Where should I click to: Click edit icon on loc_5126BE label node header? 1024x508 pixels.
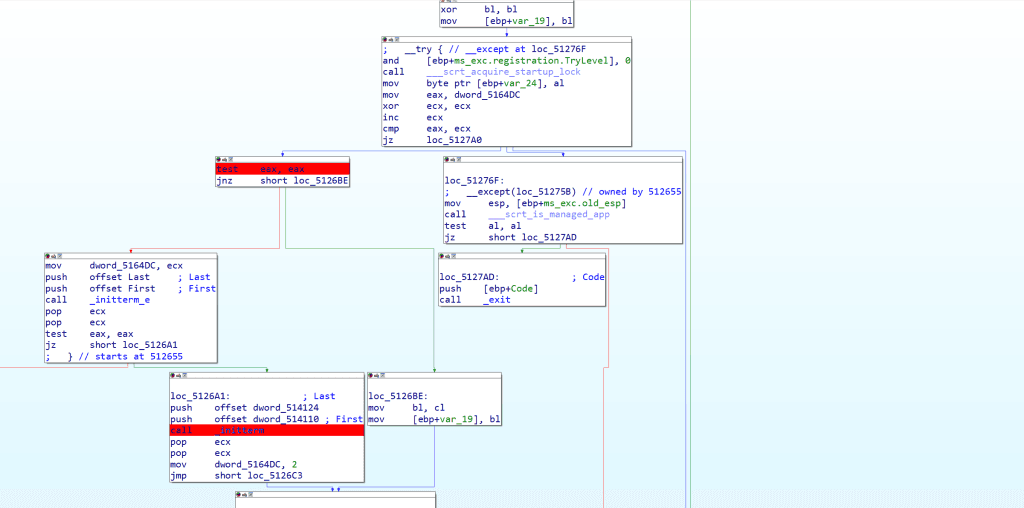tap(376, 375)
